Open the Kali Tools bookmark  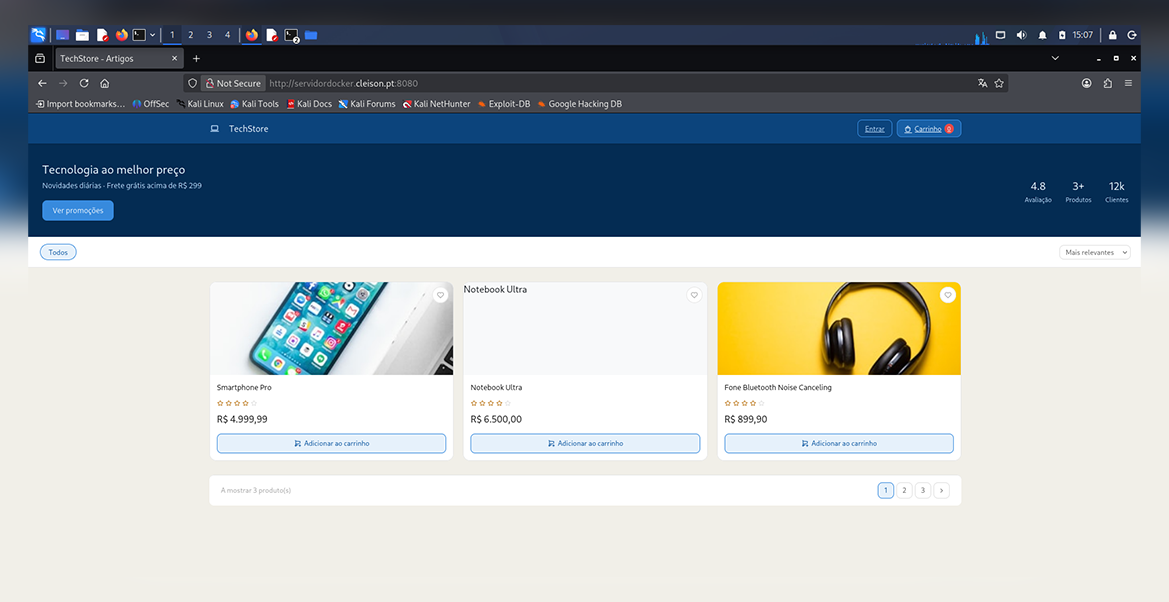click(x=254, y=104)
